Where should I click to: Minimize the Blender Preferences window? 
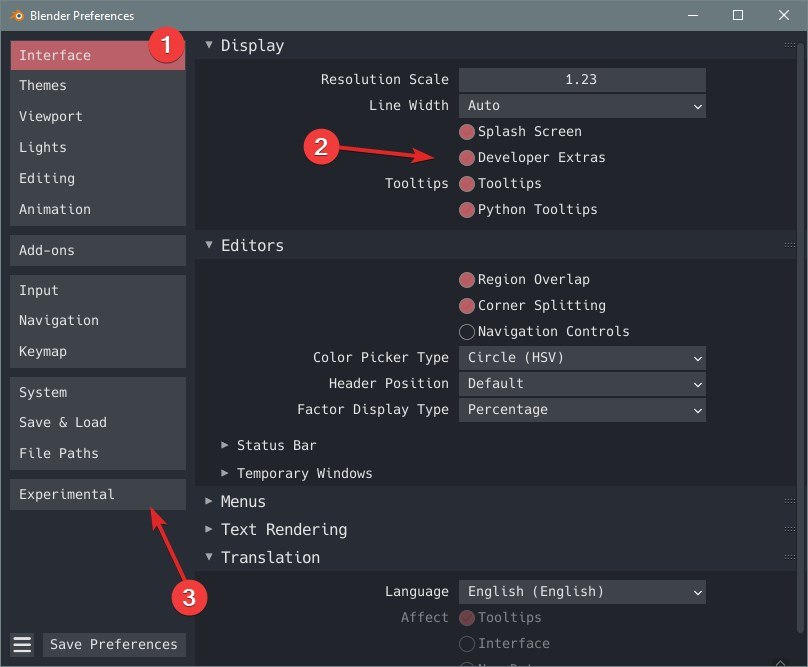693,15
